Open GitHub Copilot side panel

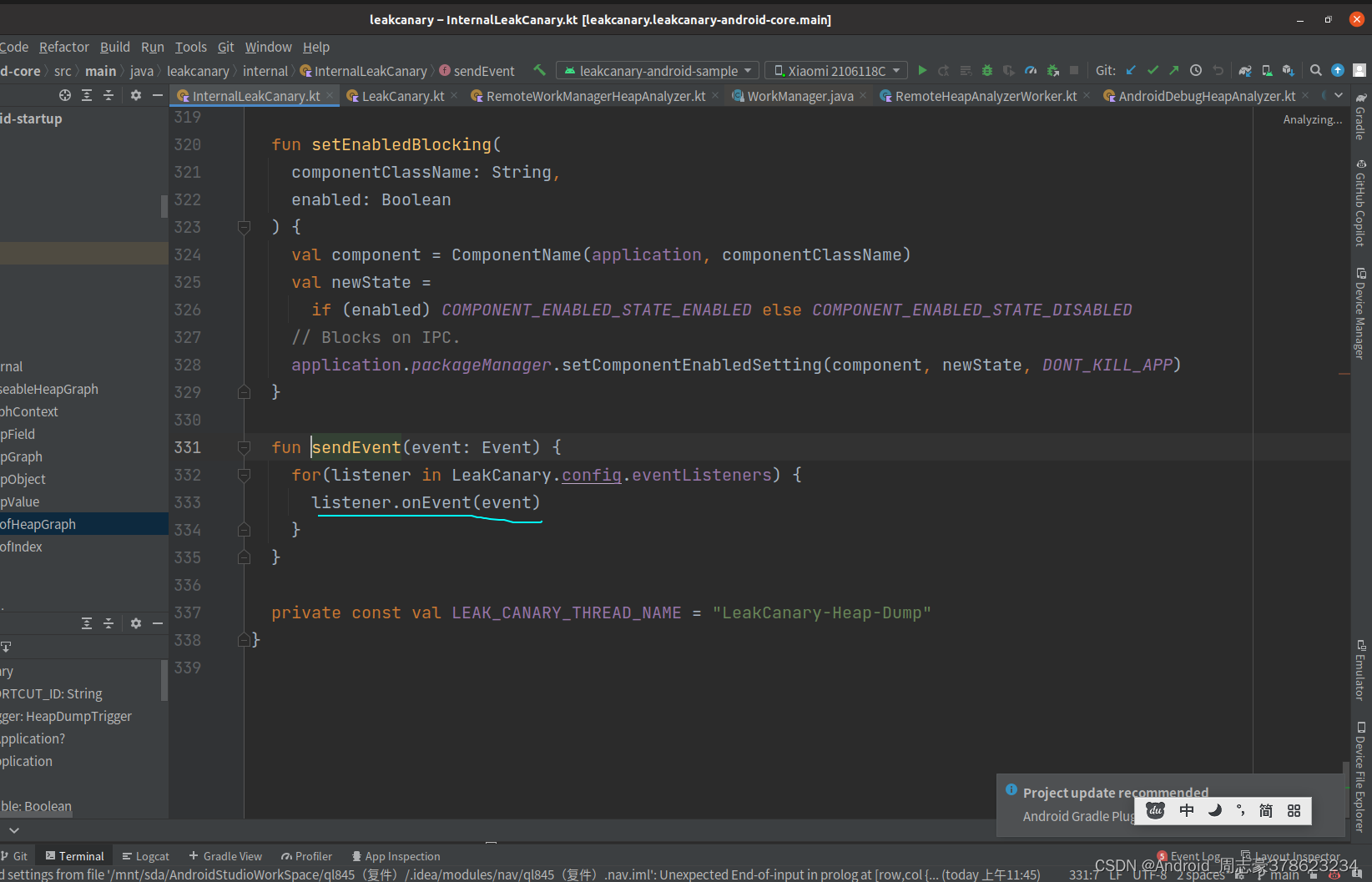pyautogui.click(x=1360, y=203)
